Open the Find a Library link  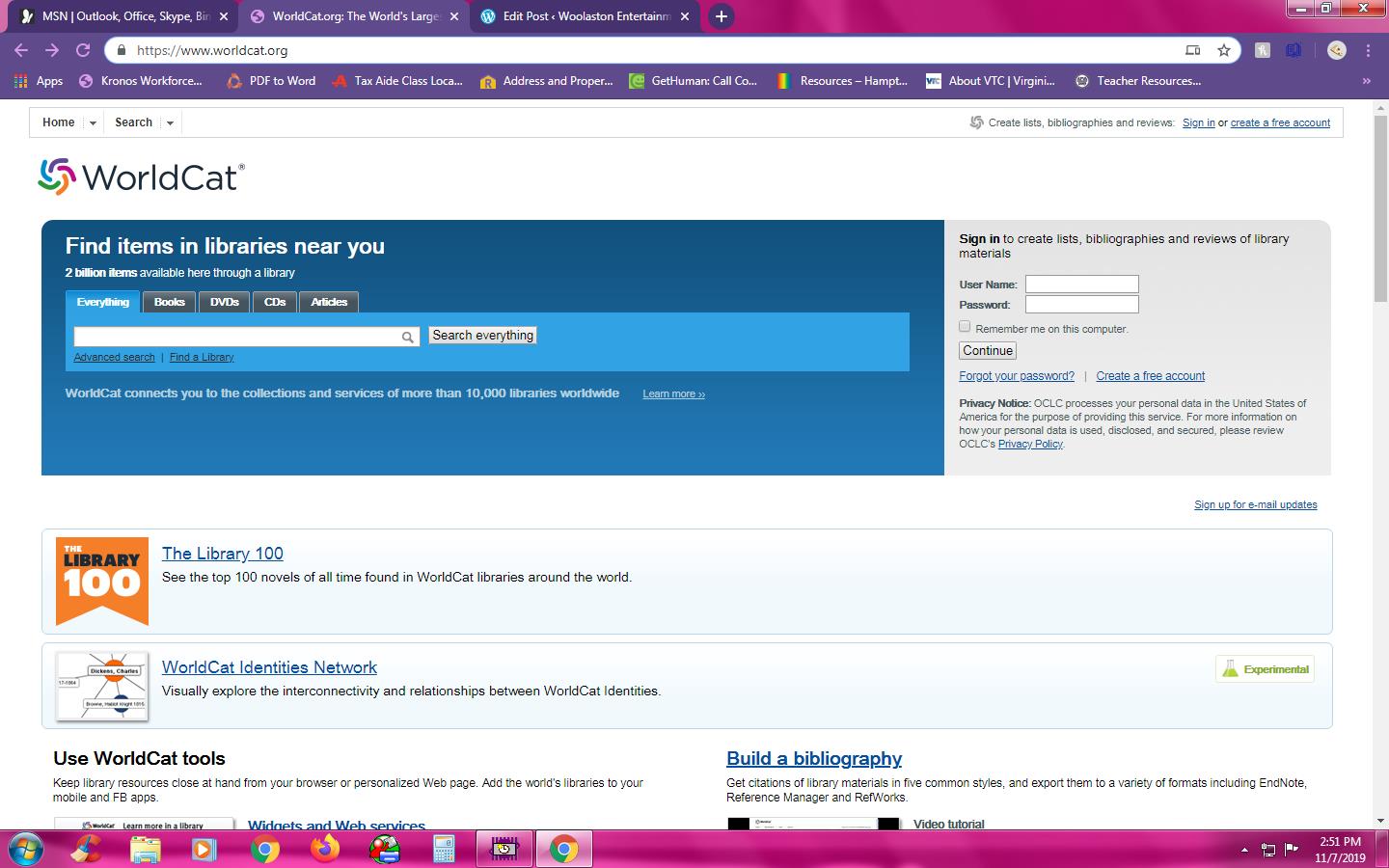[x=202, y=357]
